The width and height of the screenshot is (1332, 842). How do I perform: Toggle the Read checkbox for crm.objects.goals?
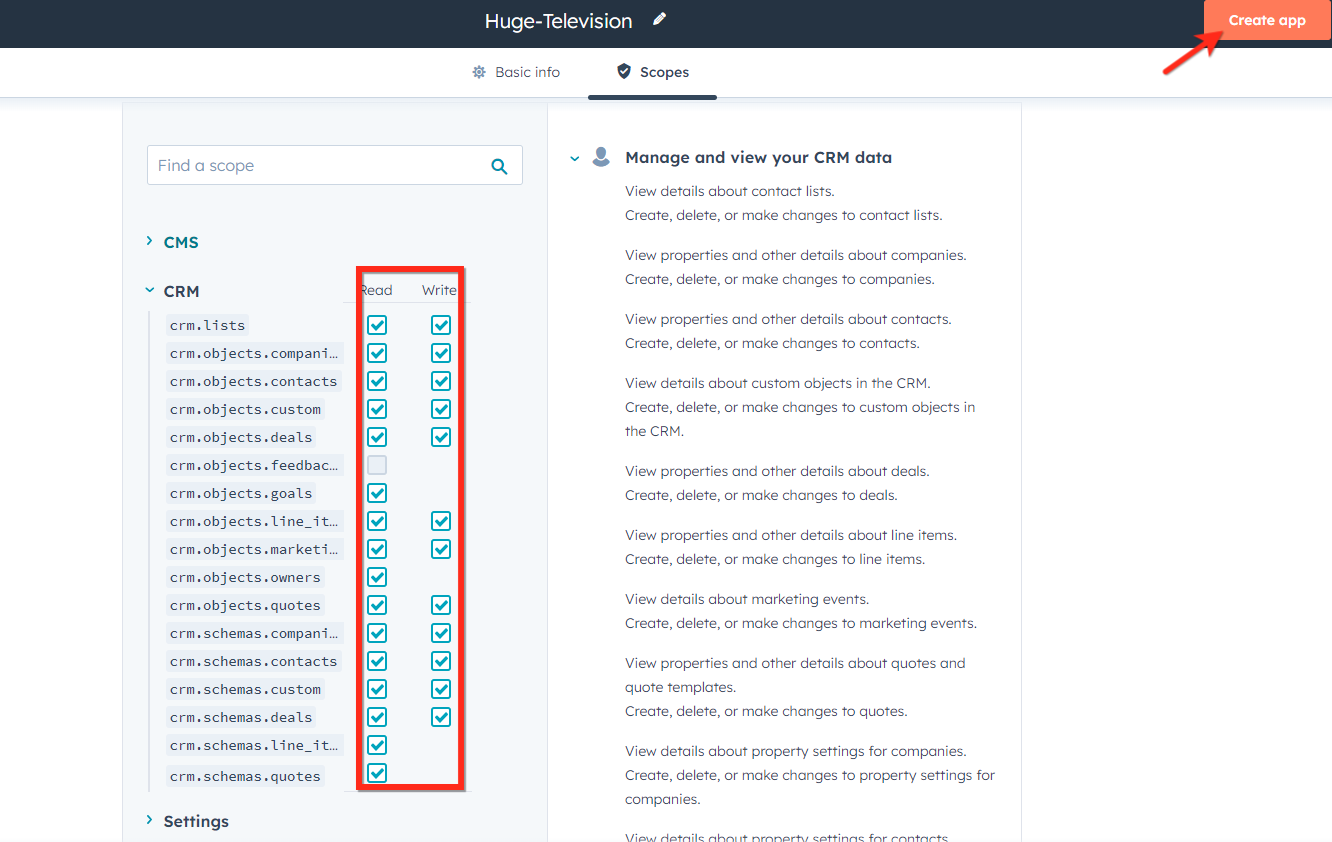377,492
